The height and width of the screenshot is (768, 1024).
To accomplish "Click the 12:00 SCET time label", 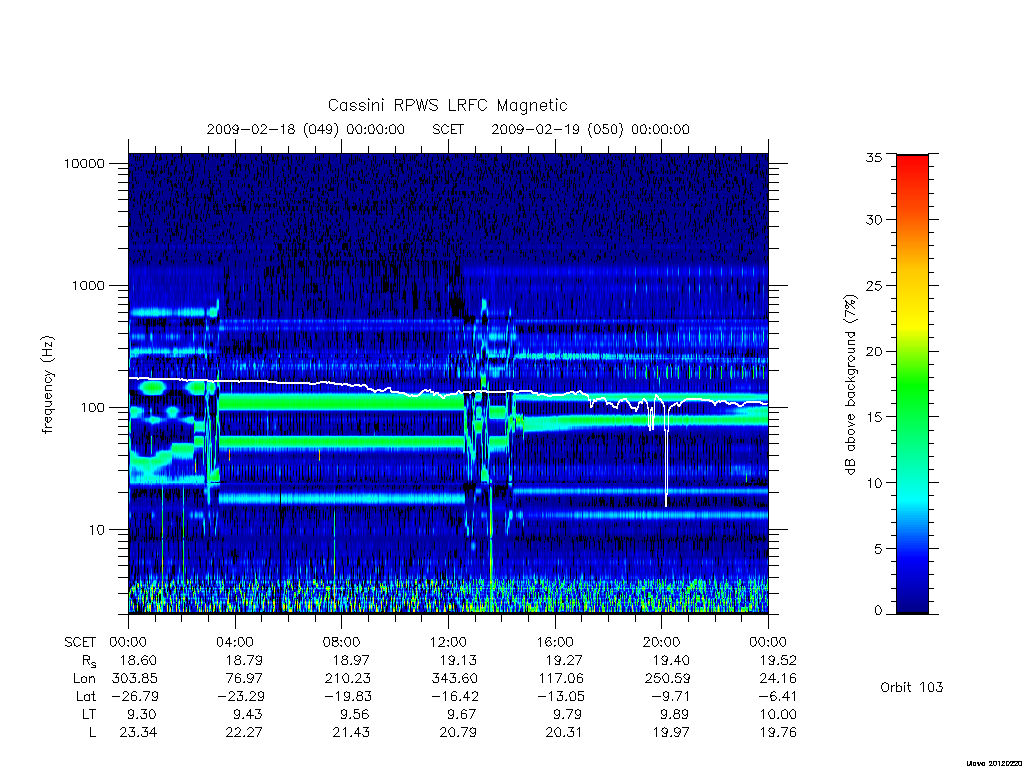I will pos(448,642).
